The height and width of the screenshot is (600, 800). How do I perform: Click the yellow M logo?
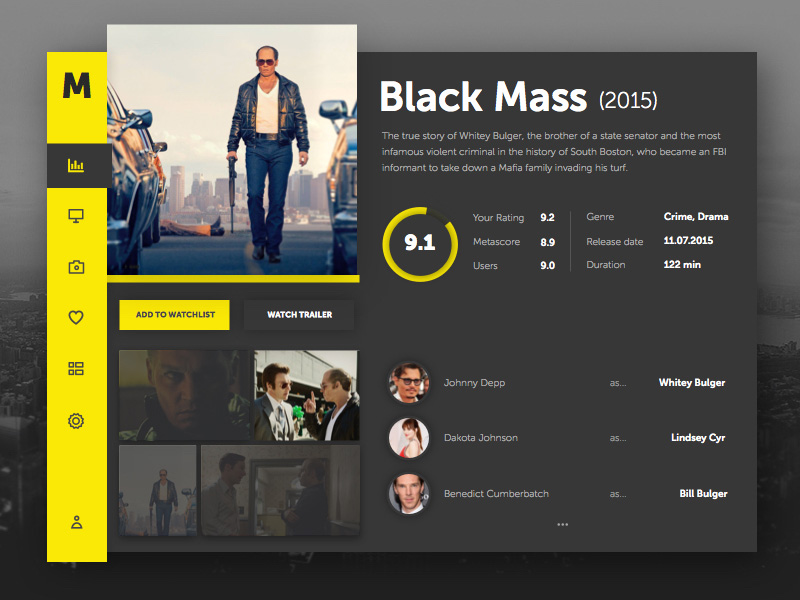point(76,85)
